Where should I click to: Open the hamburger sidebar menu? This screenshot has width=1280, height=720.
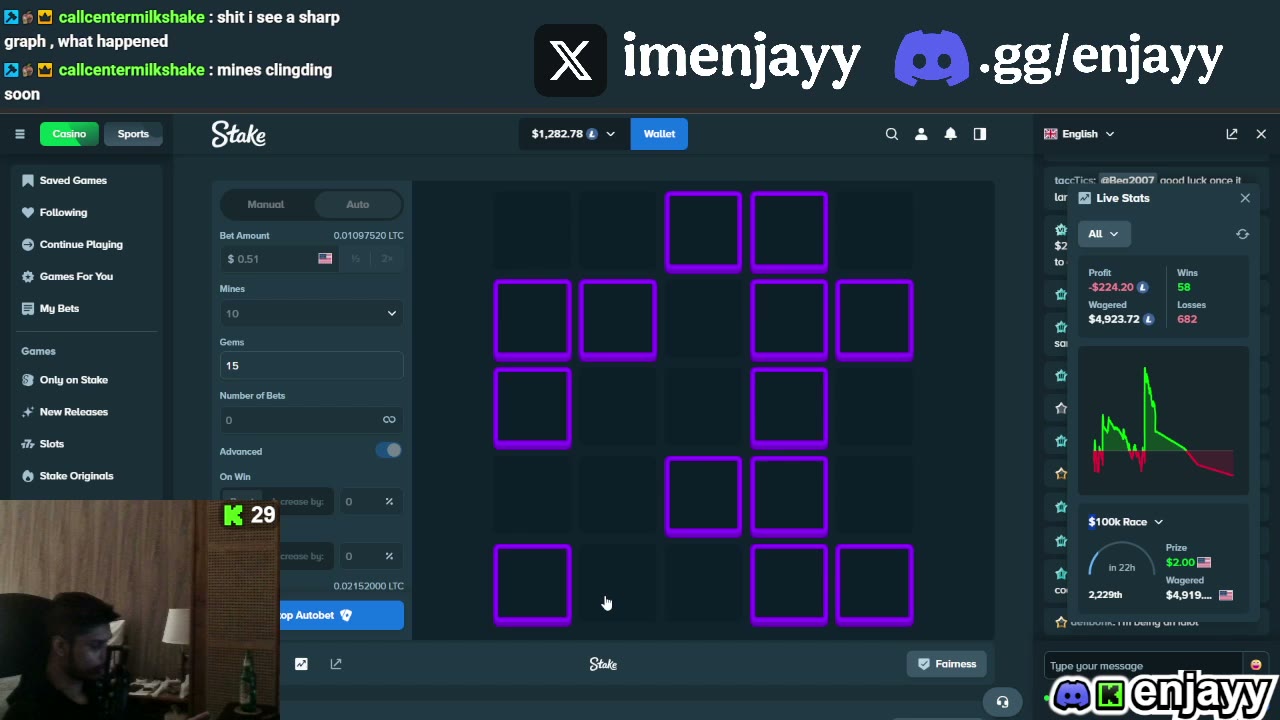click(19, 134)
